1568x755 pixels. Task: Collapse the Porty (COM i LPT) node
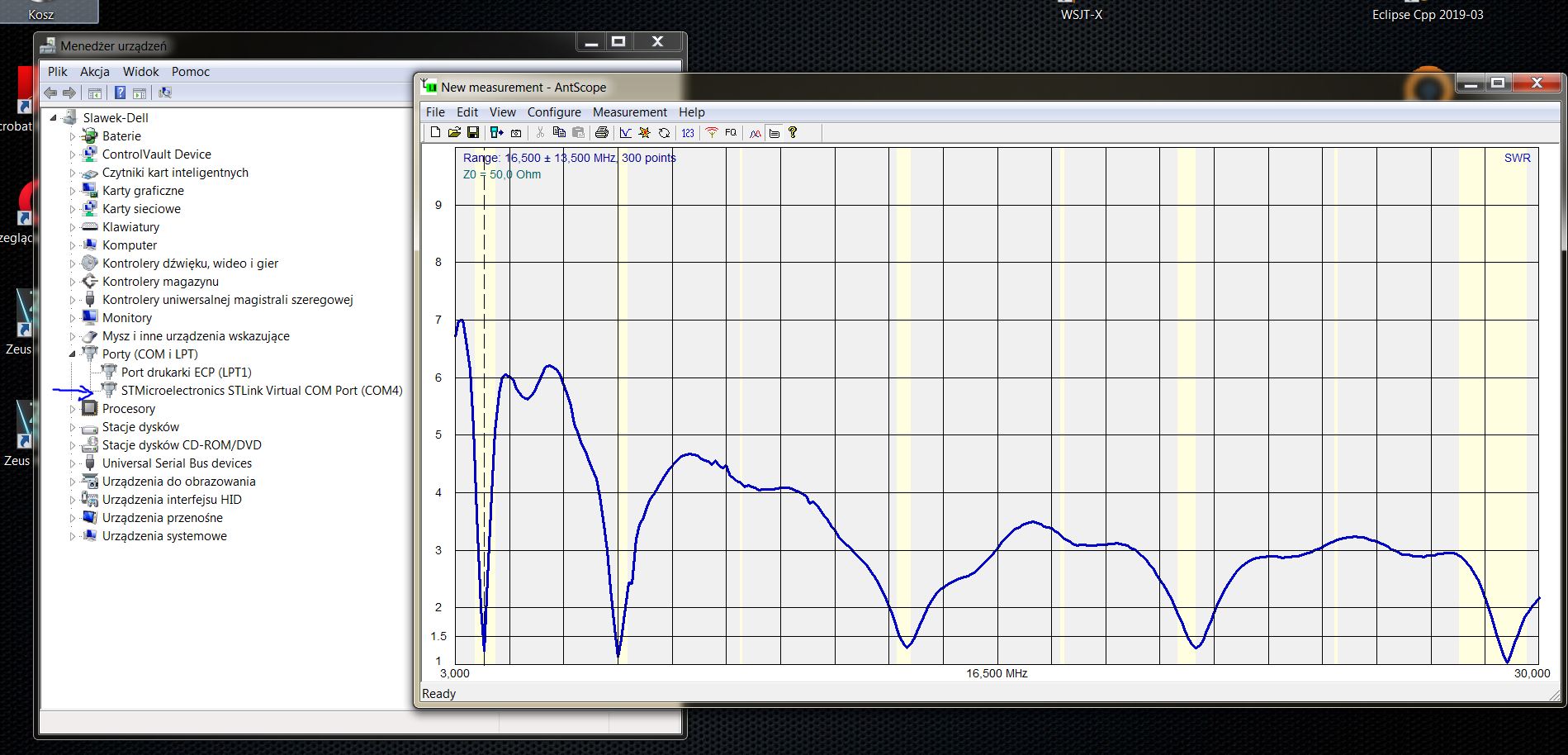click(x=73, y=354)
